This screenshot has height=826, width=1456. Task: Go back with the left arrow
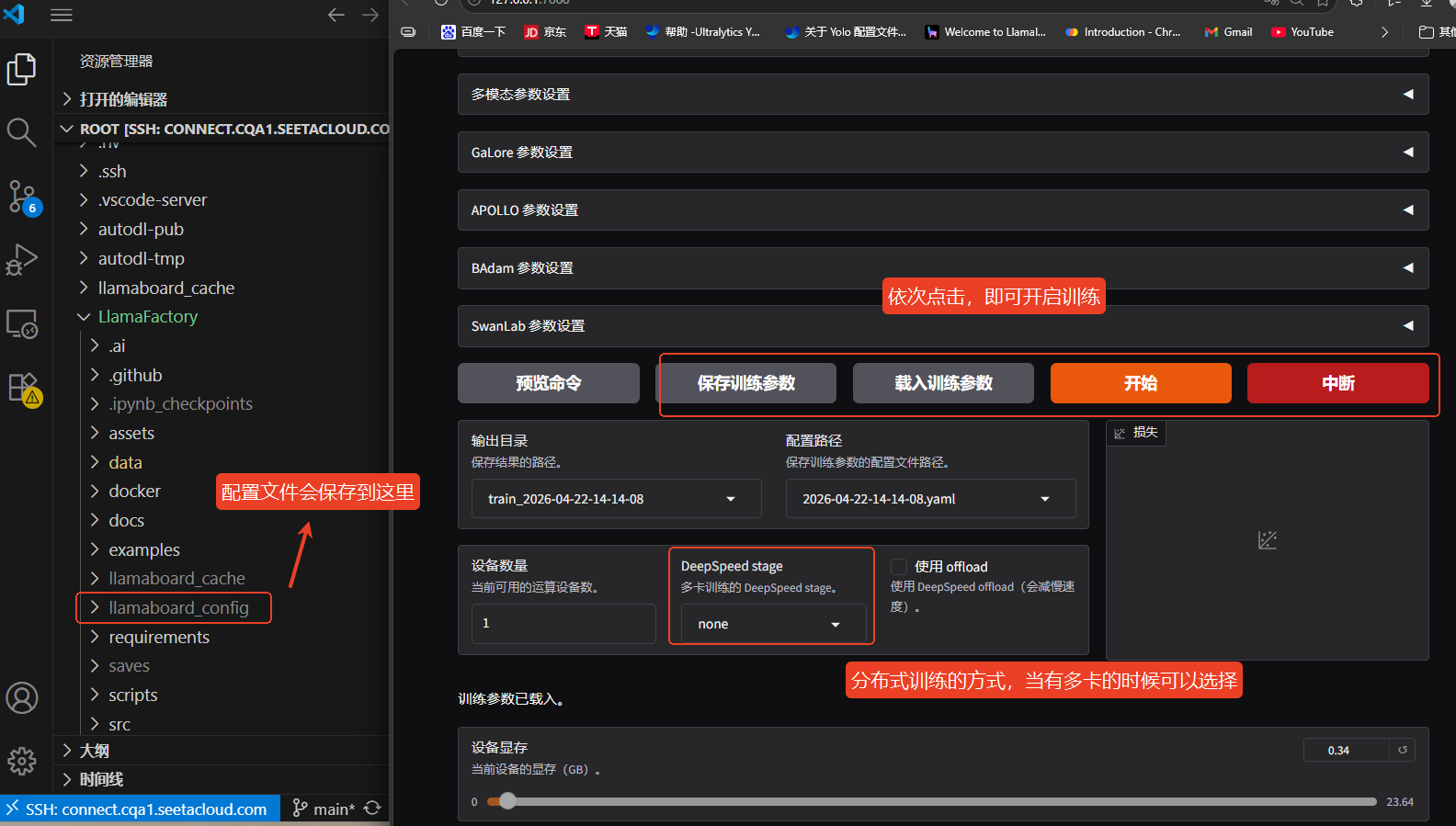tap(336, 15)
